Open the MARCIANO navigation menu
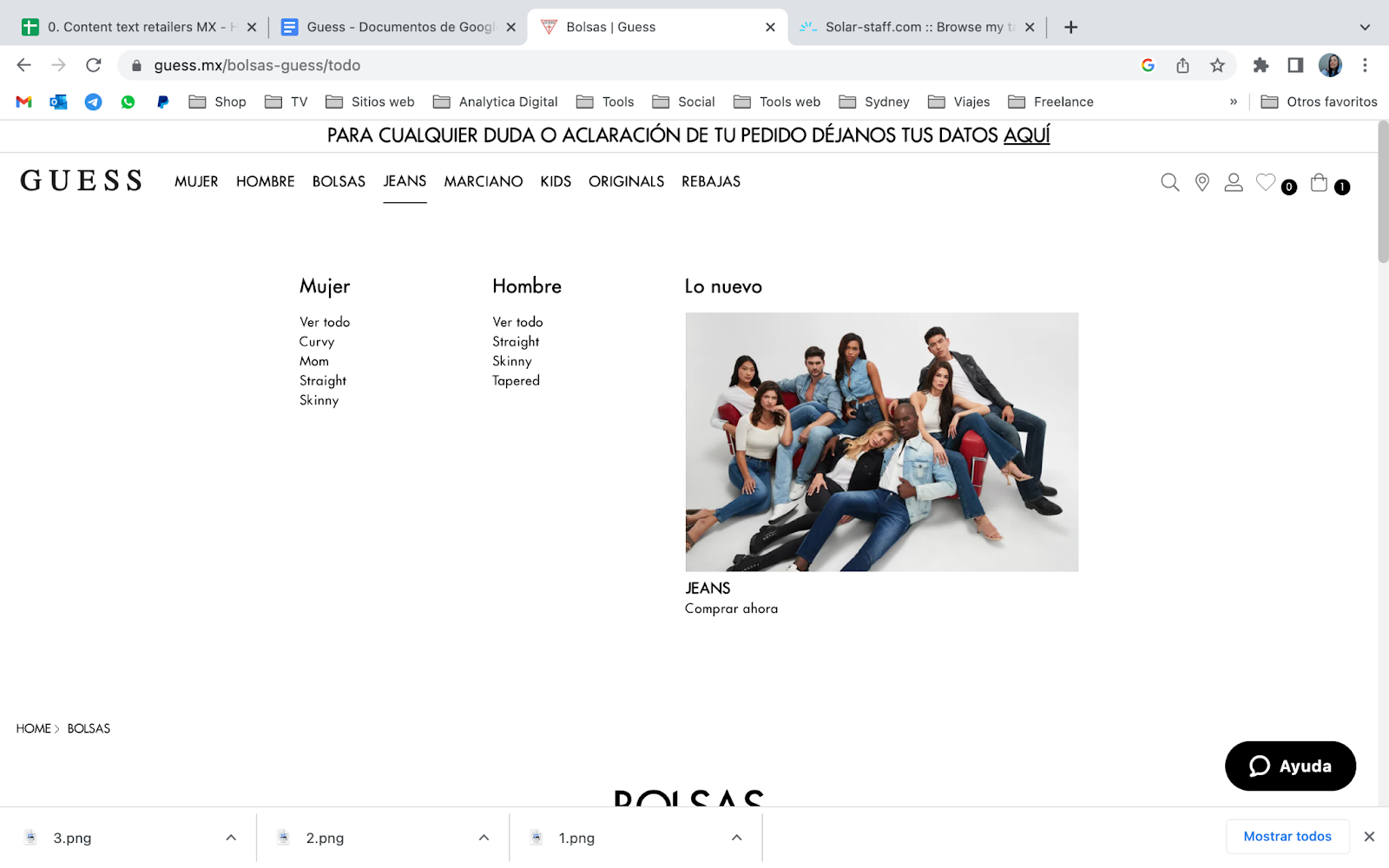The width and height of the screenshot is (1389, 868). tap(484, 181)
